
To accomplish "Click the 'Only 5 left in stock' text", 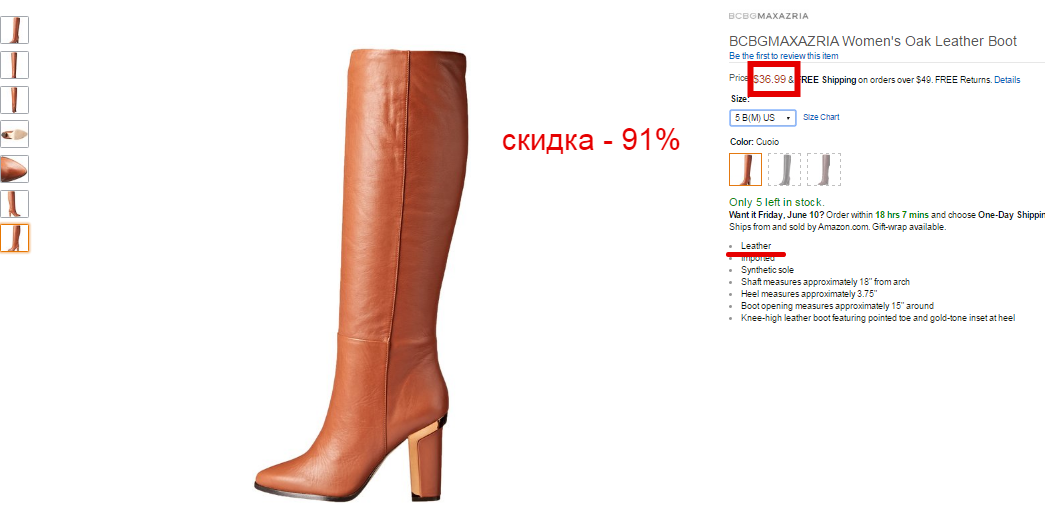I will (777, 202).
